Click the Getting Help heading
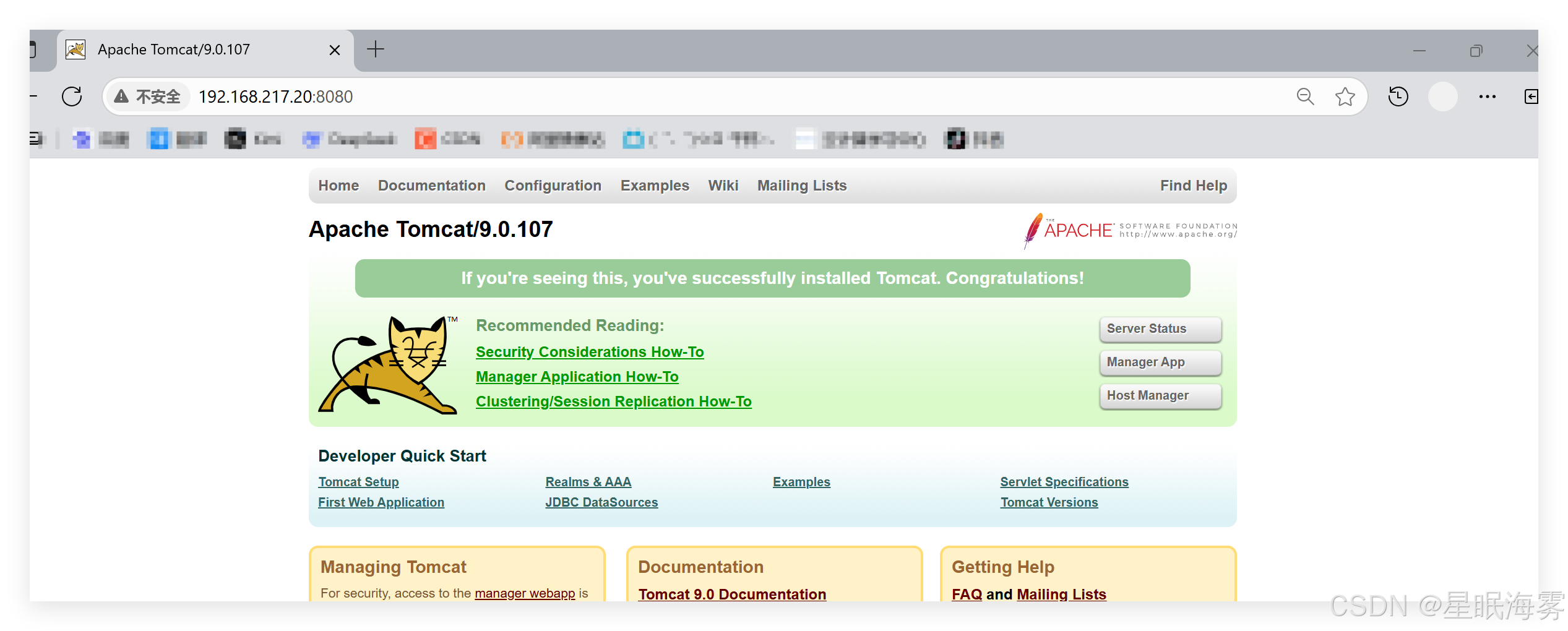Viewport: 1568px width, 631px height. coord(1003,567)
